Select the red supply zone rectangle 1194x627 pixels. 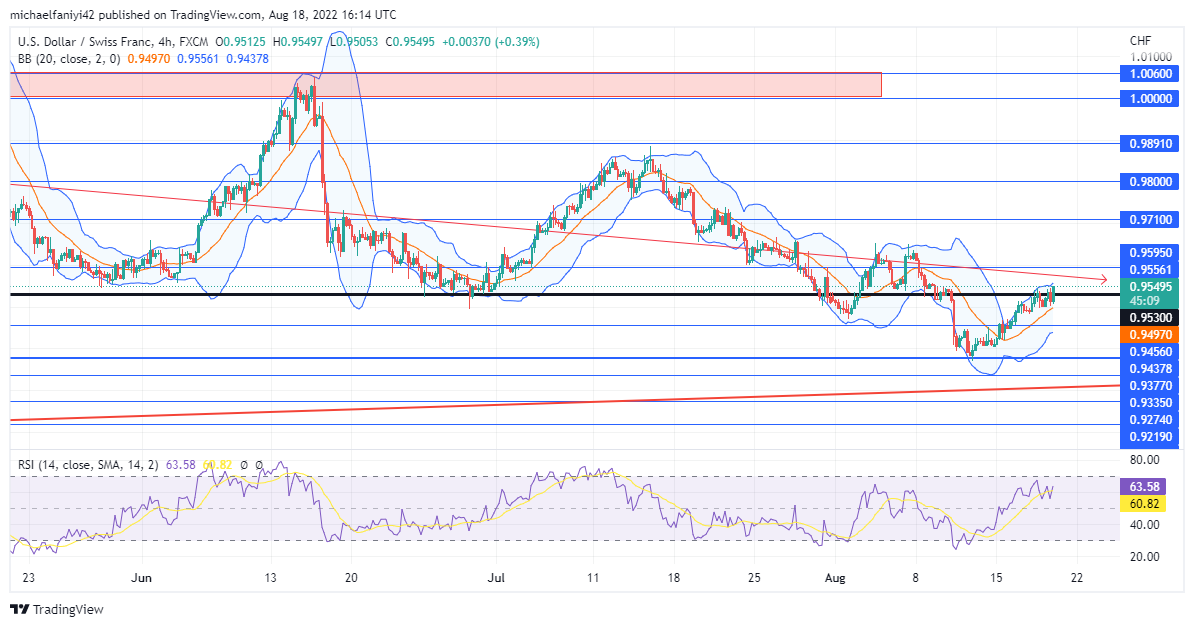pos(445,85)
